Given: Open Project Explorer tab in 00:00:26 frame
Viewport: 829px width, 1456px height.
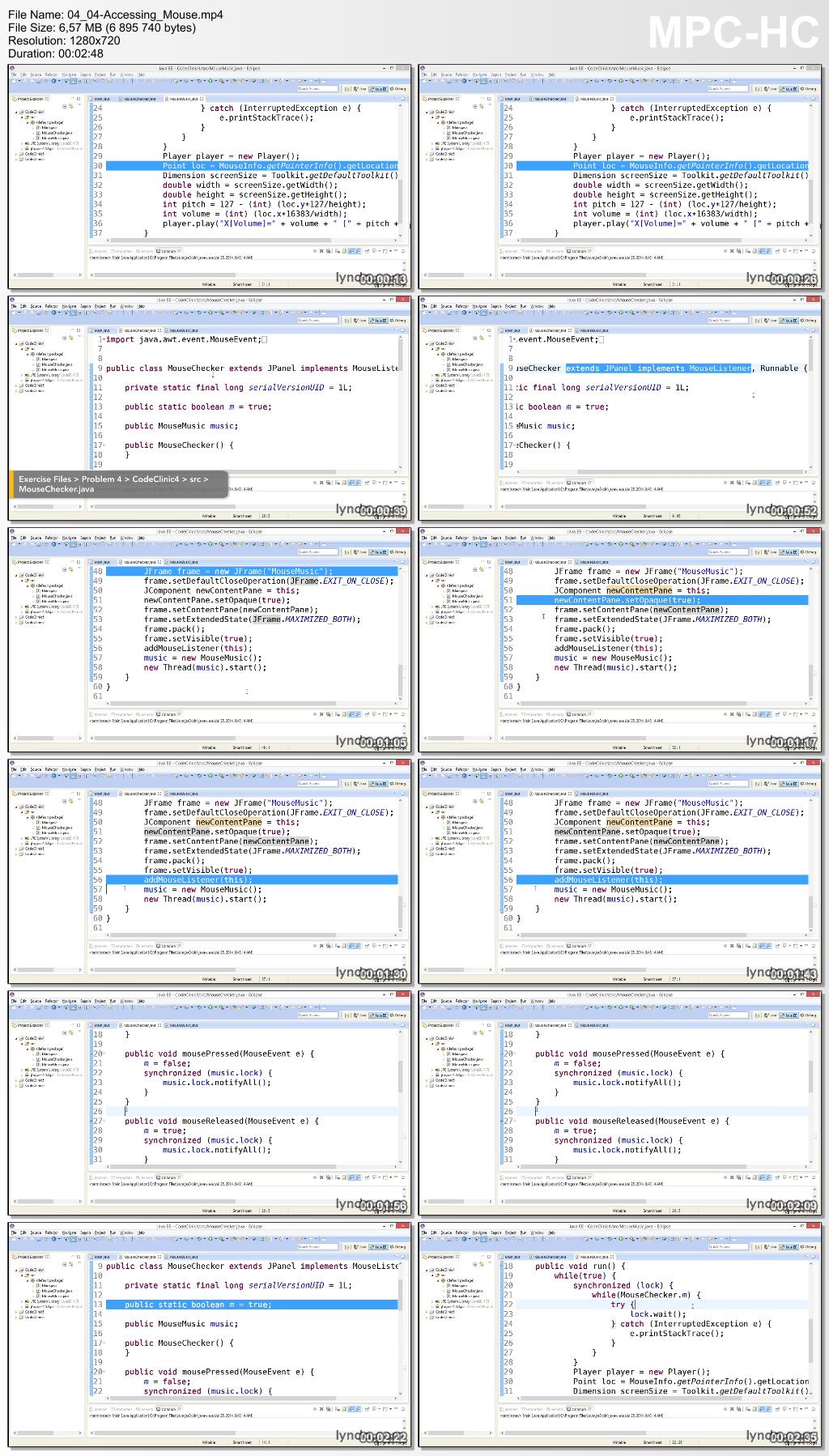Looking at the screenshot, I should [442, 98].
